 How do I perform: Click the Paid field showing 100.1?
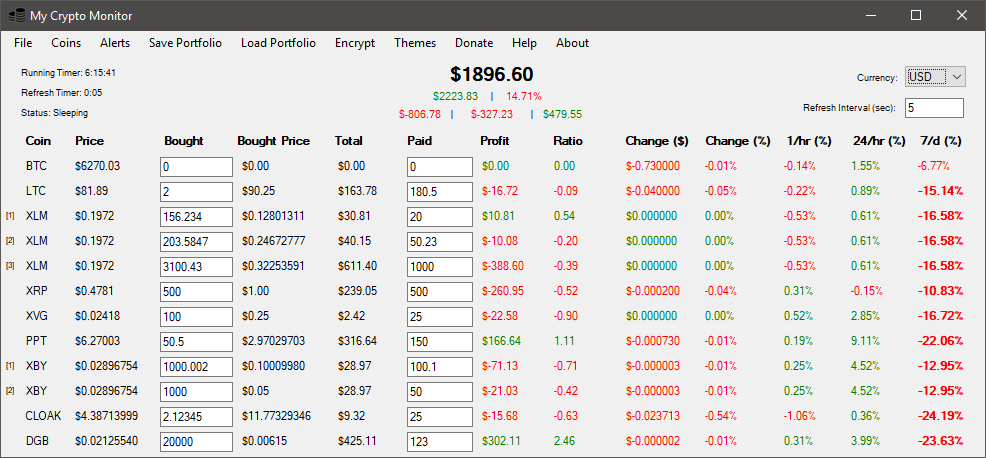pos(440,367)
